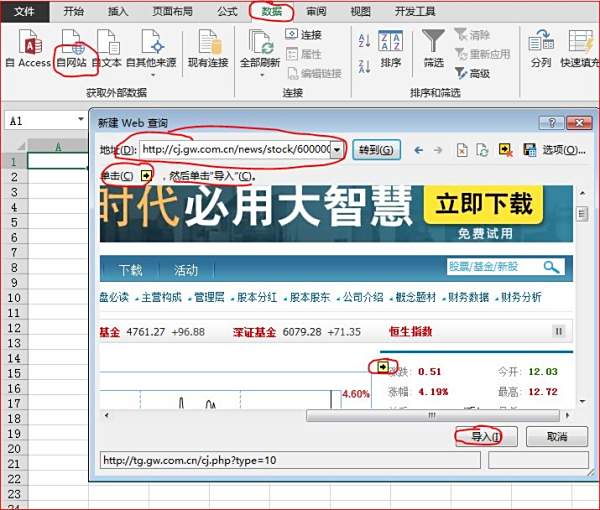Click Sort Z to A descending icon
600x510 pixels.
pyautogui.click(x=364, y=67)
